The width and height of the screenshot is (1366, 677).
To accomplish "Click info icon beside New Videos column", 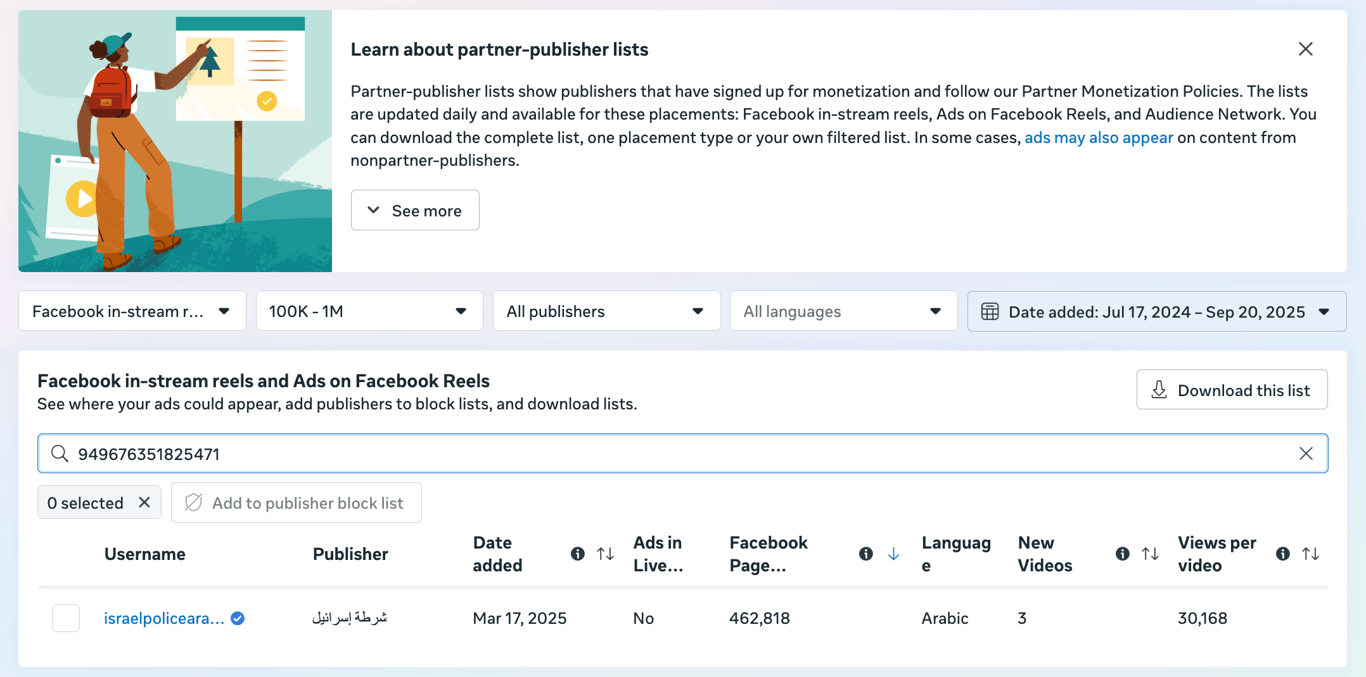I will tap(1123, 554).
